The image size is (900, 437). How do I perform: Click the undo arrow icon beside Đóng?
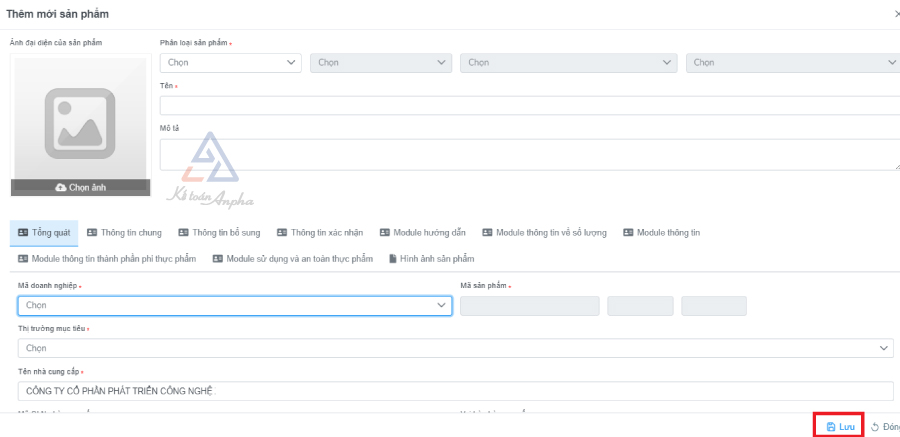(x=875, y=427)
